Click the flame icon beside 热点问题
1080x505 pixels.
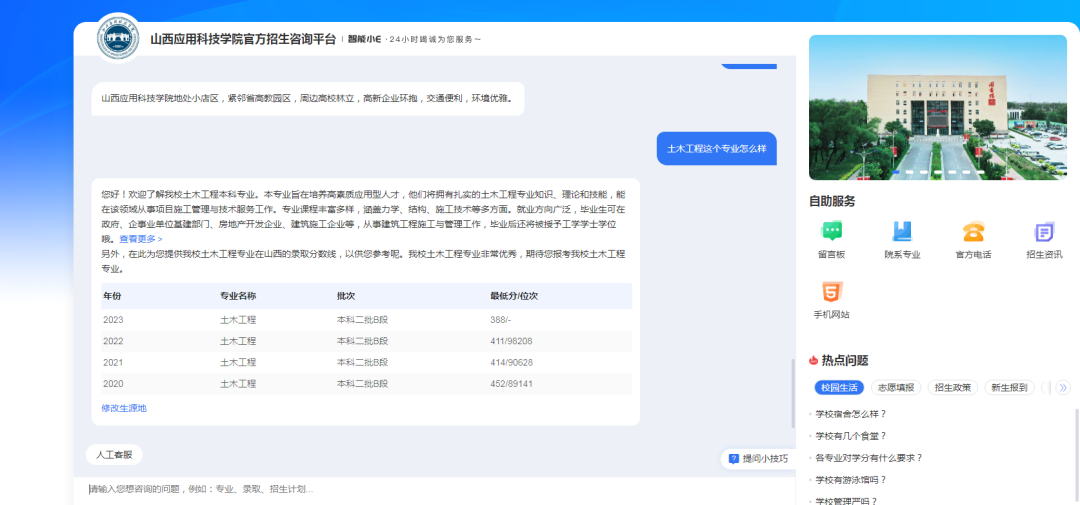coord(814,361)
